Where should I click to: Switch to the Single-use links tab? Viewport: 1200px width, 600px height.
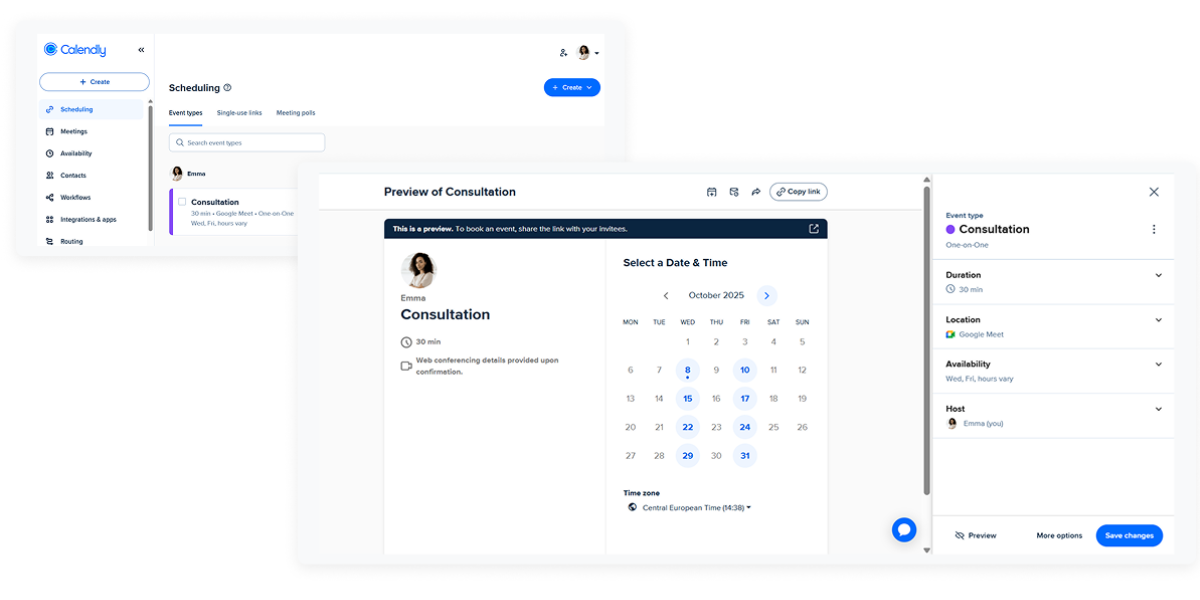pos(237,112)
